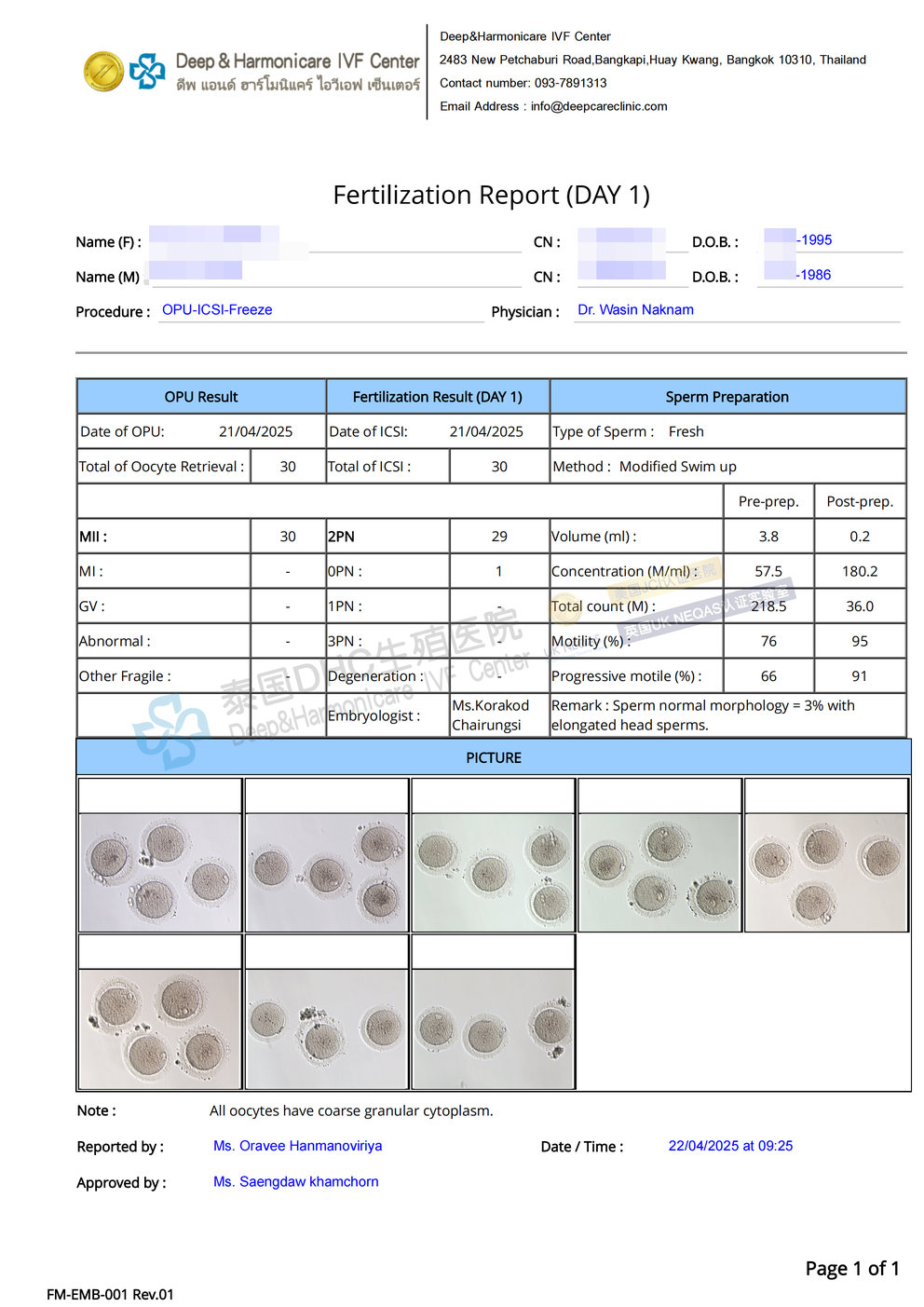This screenshot has width=924, height=1307.
Task: Click the Sperm Preparation section header
Action: coord(727,397)
